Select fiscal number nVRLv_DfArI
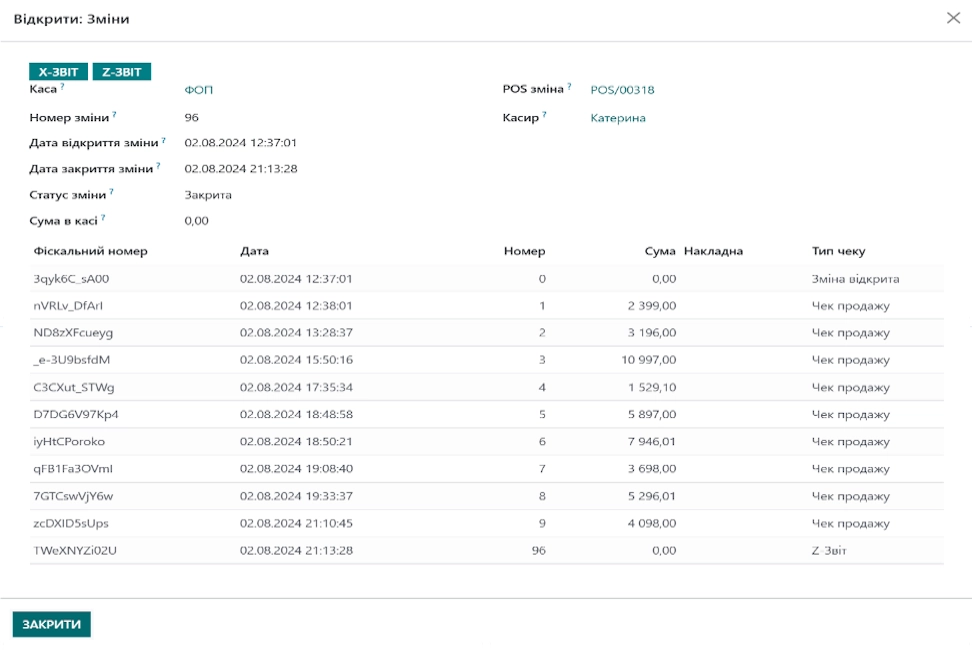The width and height of the screenshot is (972, 650). (x=68, y=305)
